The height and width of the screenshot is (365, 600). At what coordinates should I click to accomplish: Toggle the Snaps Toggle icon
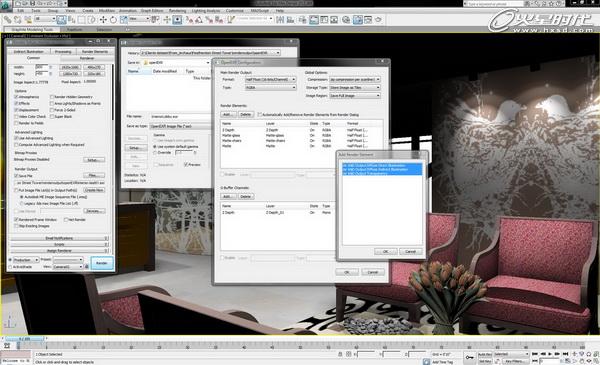point(189,20)
